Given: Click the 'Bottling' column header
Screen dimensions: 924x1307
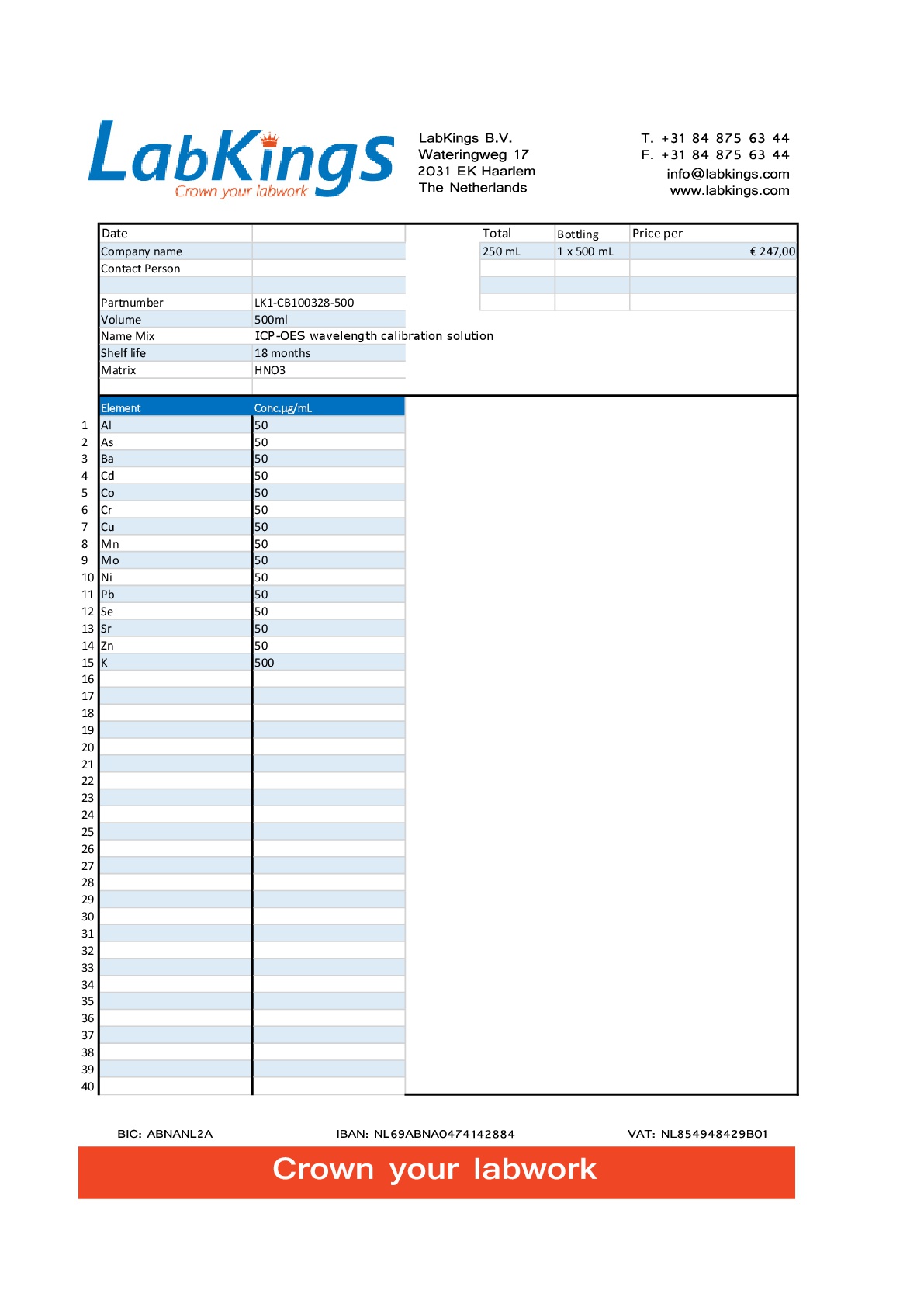Looking at the screenshot, I should [578, 234].
